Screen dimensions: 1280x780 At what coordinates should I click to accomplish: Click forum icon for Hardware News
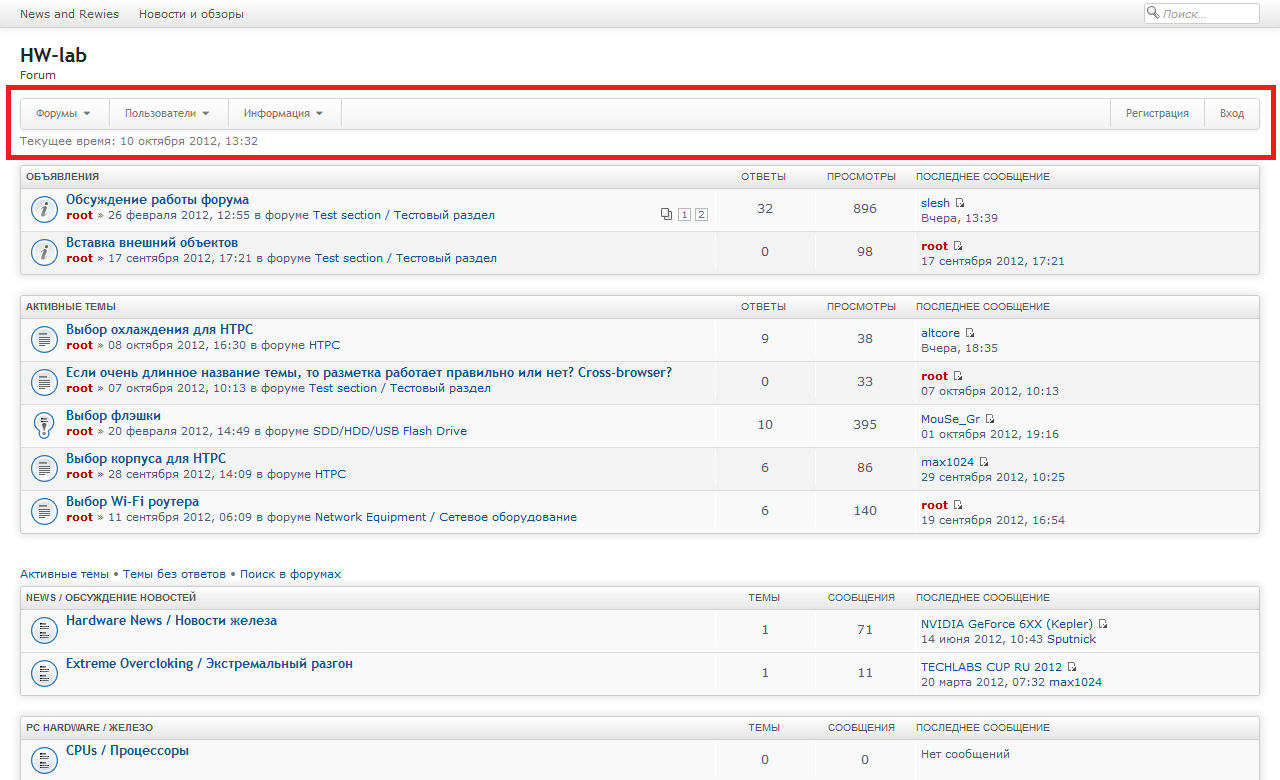[x=43, y=629]
